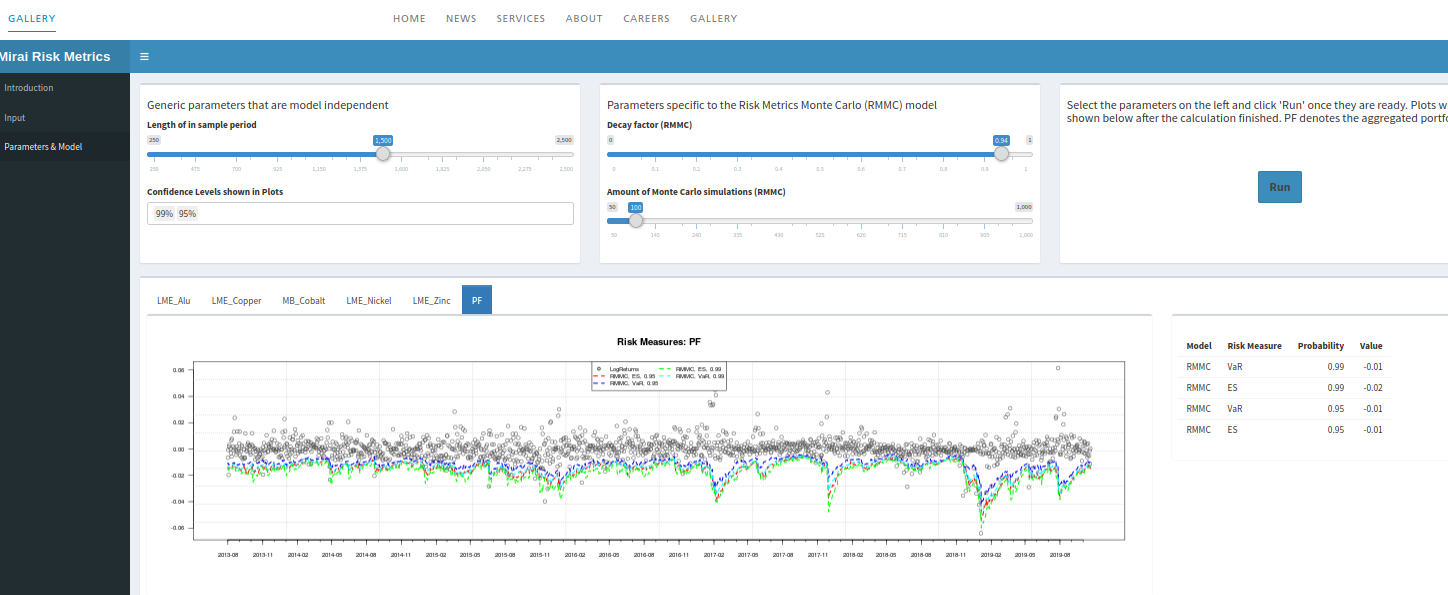Click the Run button
The image size is (1448, 595).
point(1280,187)
